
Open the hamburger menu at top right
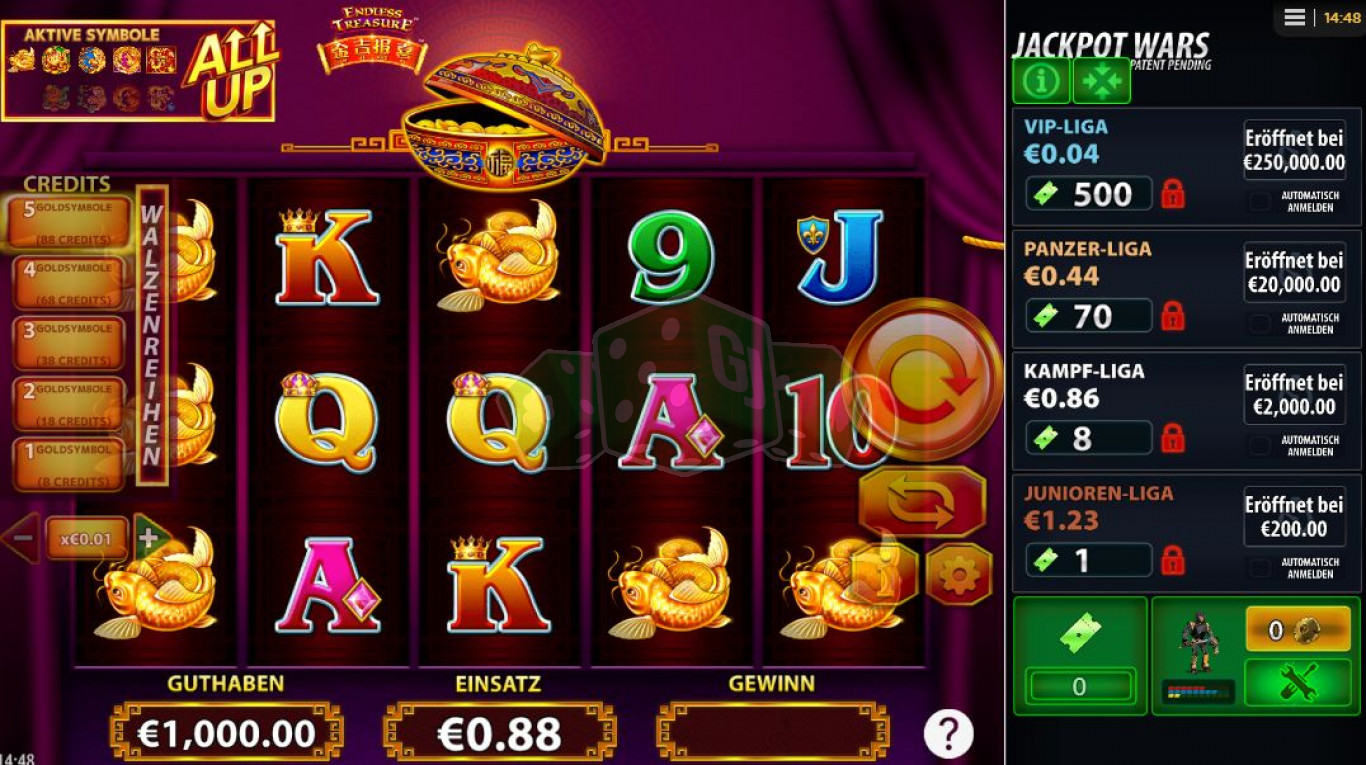tap(1295, 17)
